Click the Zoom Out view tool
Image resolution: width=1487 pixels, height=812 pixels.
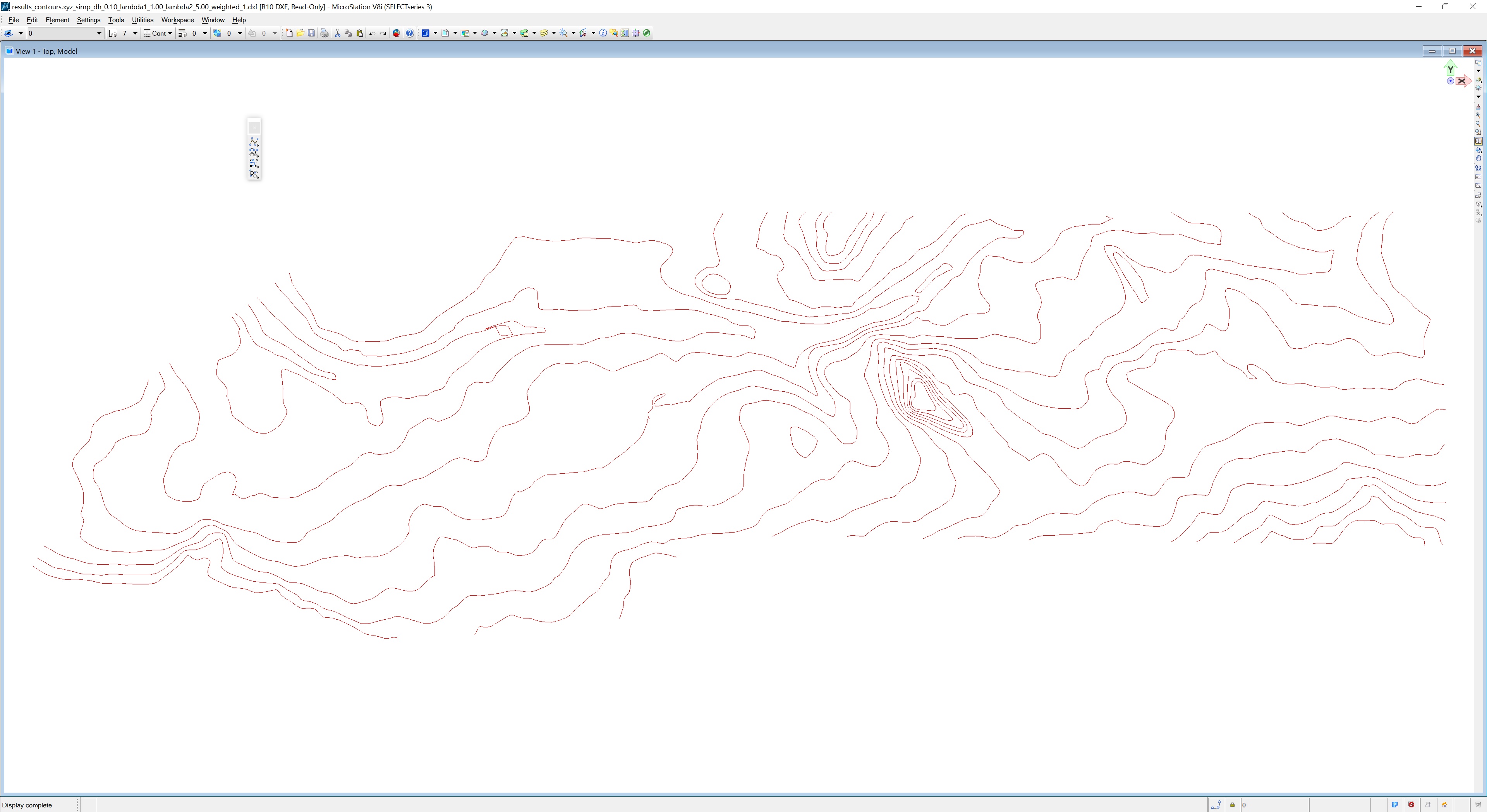point(1478,123)
